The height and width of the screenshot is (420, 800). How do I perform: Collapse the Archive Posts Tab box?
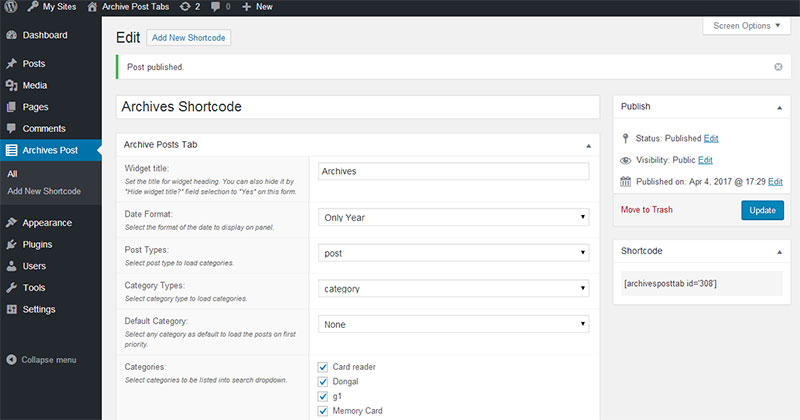tap(588, 145)
